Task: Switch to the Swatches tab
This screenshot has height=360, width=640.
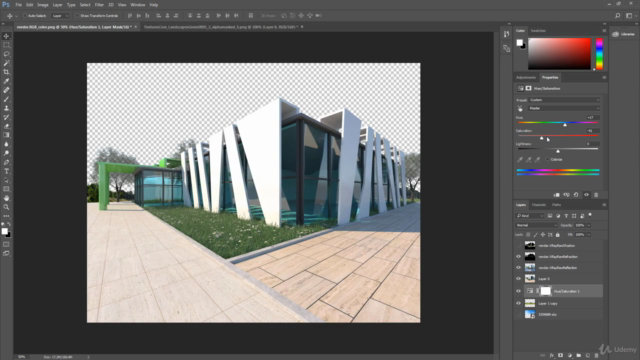Action: [538, 31]
